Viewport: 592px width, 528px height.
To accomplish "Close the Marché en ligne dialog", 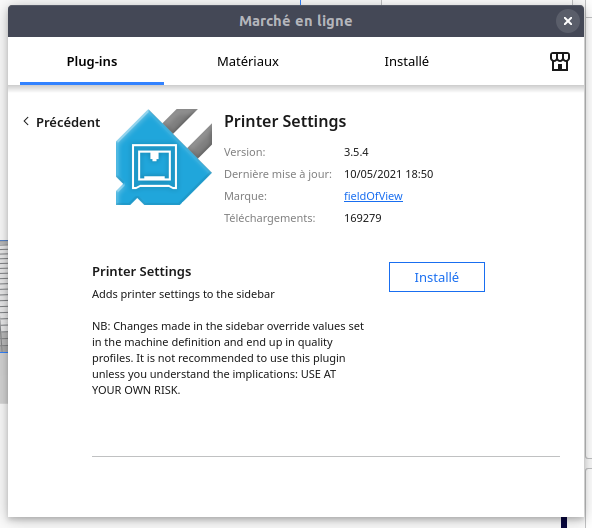I will point(567,21).
